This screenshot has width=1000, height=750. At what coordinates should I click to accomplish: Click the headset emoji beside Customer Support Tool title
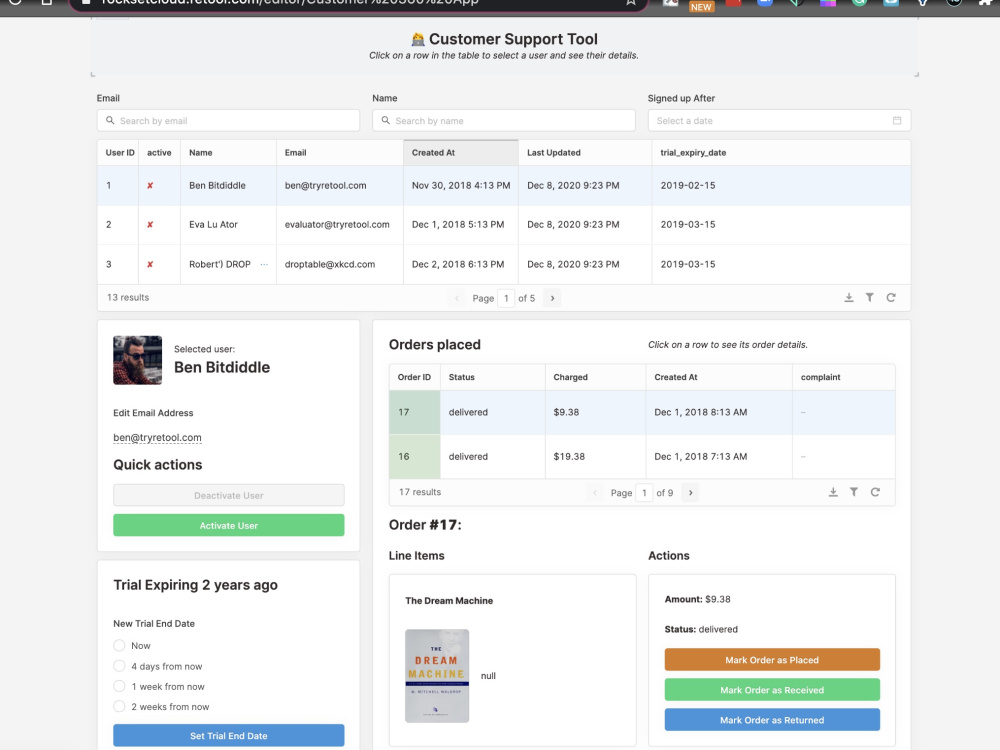click(418, 40)
